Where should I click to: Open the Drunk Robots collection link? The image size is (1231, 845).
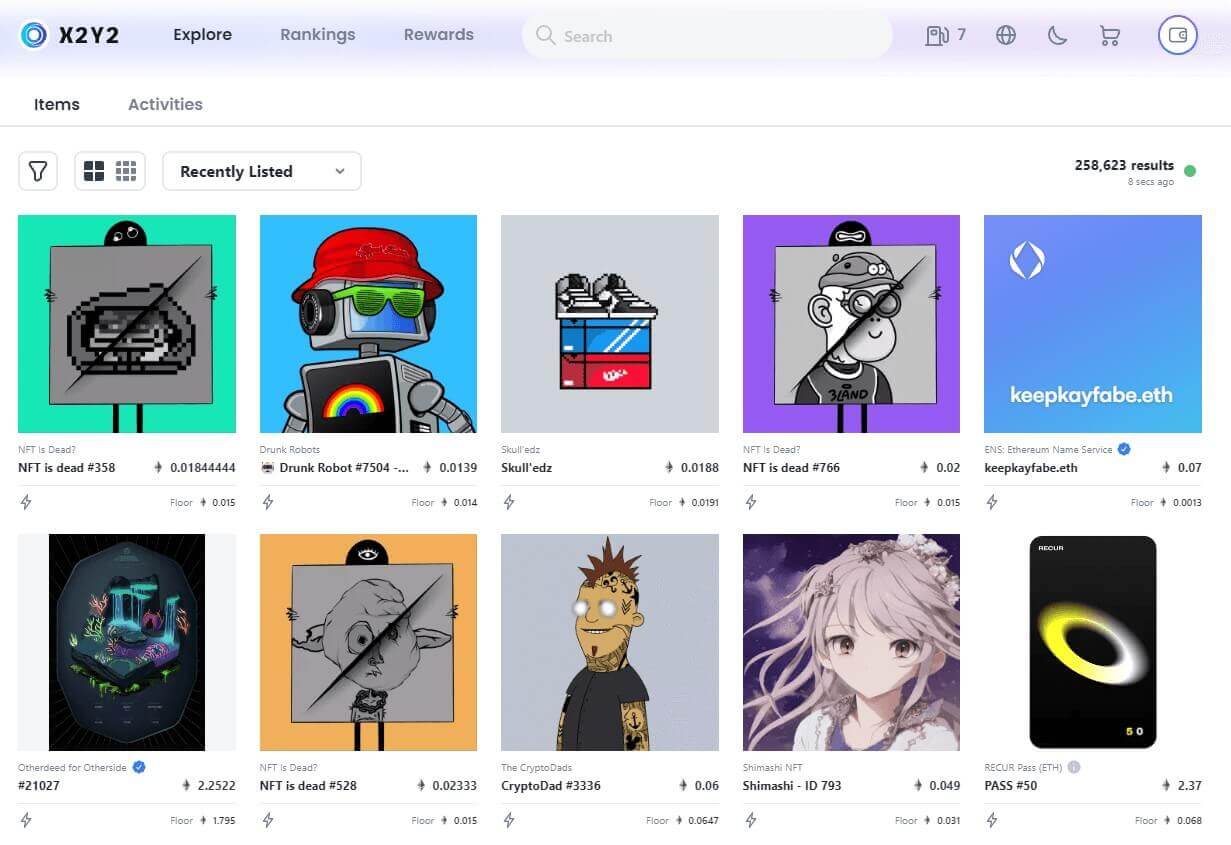[290, 449]
